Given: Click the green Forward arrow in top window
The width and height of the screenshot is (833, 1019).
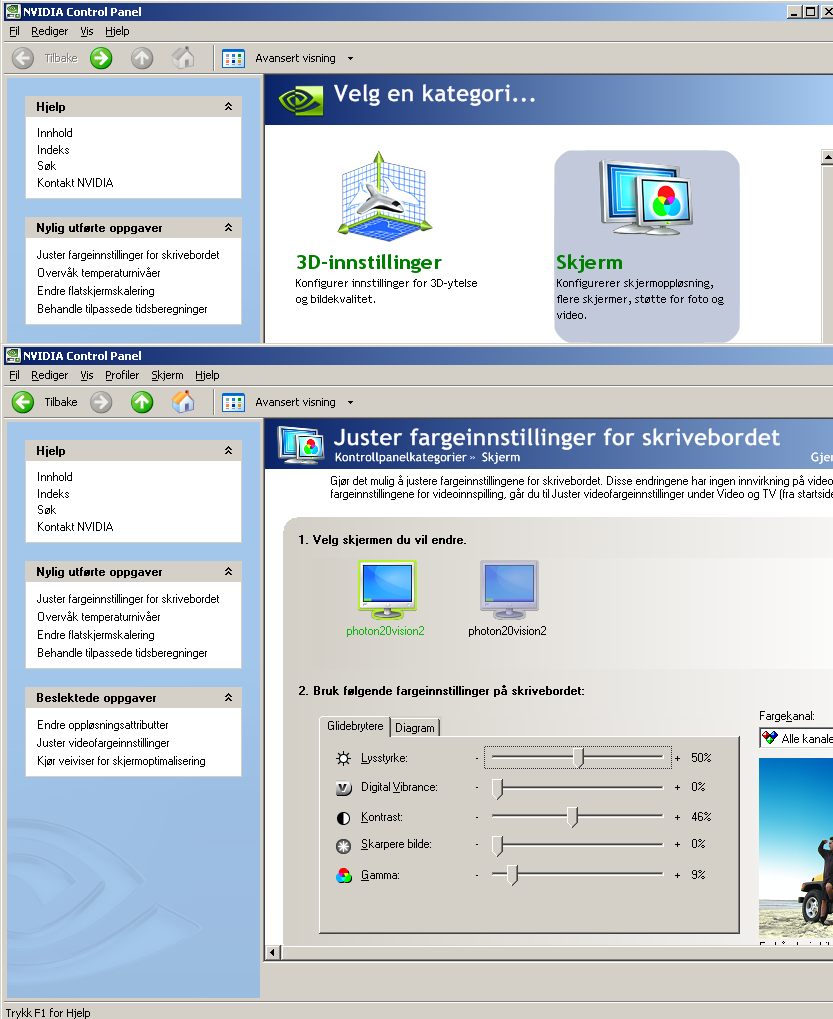Looking at the screenshot, I should (x=101, y=58).
